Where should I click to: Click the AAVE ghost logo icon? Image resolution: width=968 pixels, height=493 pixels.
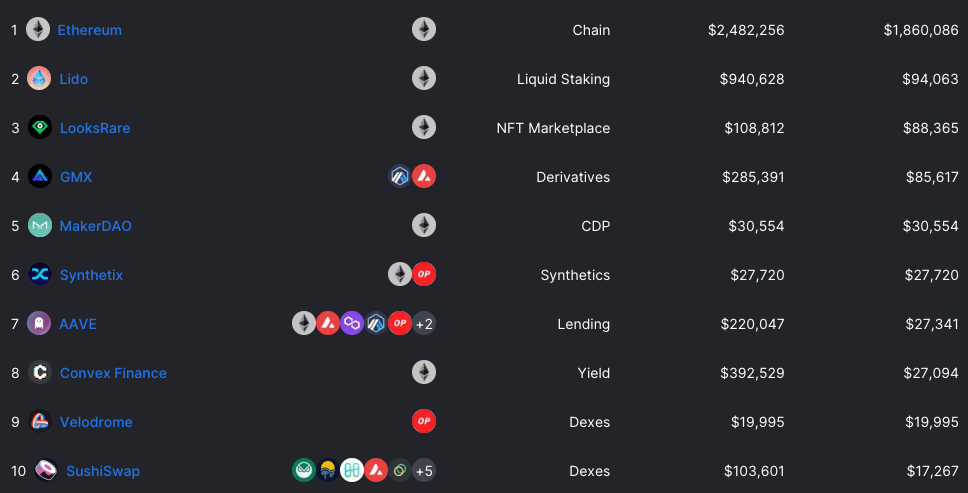(x=39, y=323)
